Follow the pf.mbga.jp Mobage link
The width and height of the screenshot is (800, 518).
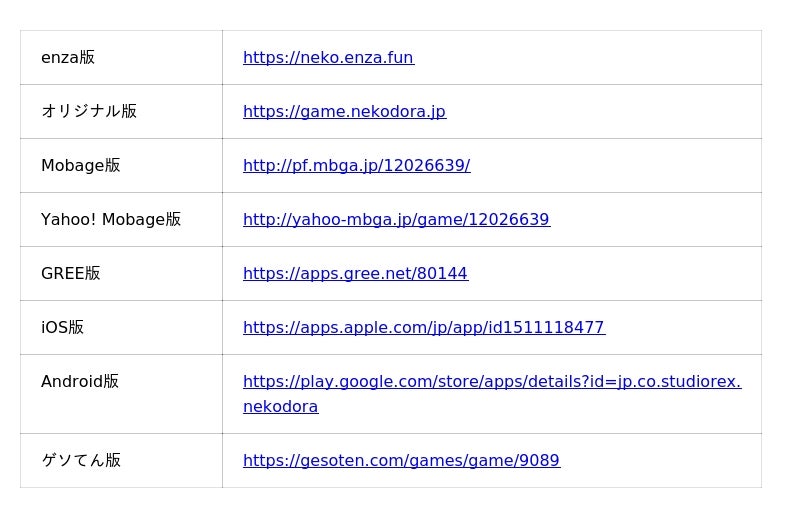[x=356, y=166]
